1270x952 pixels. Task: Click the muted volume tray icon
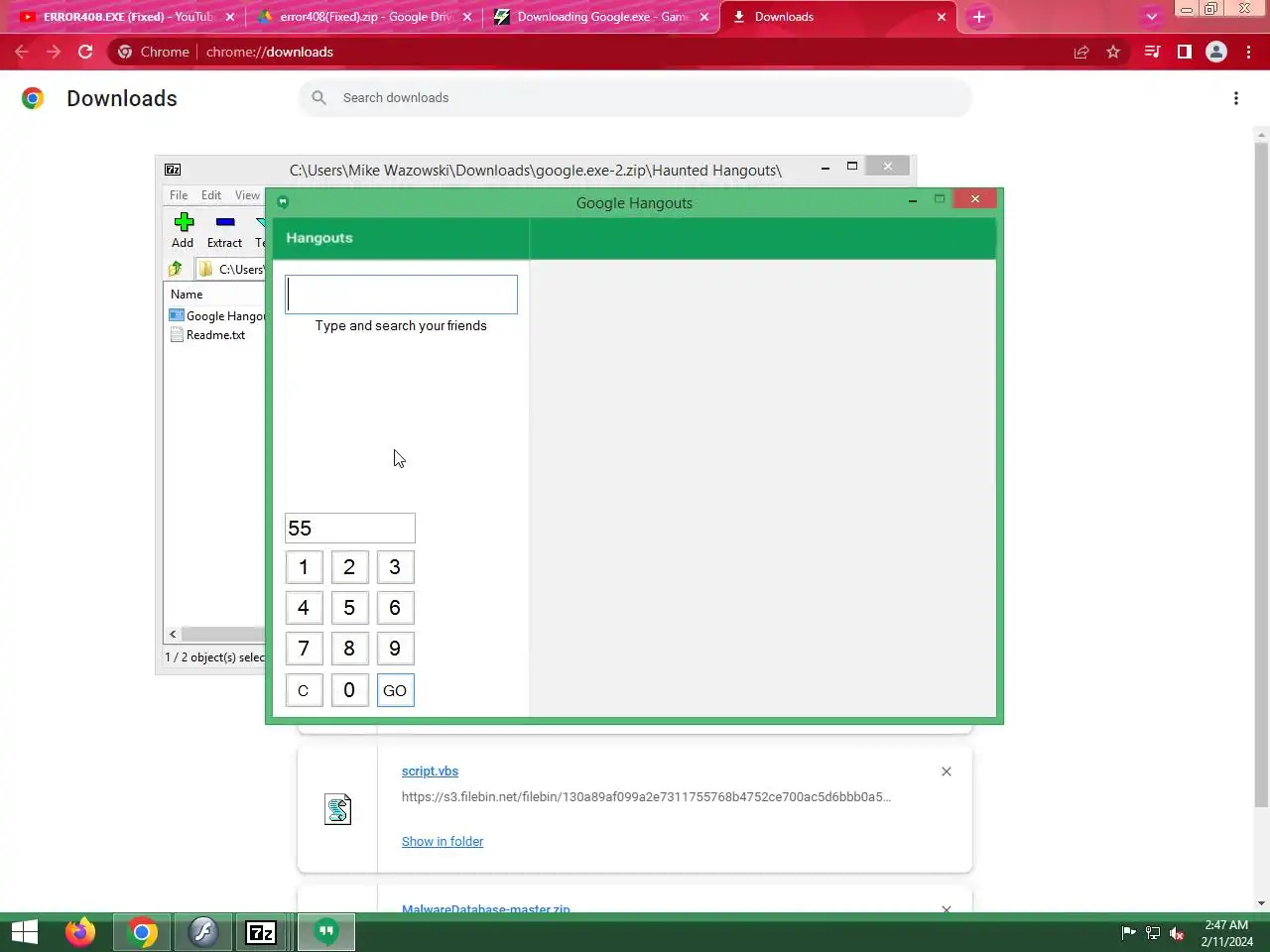(1177, 933)
